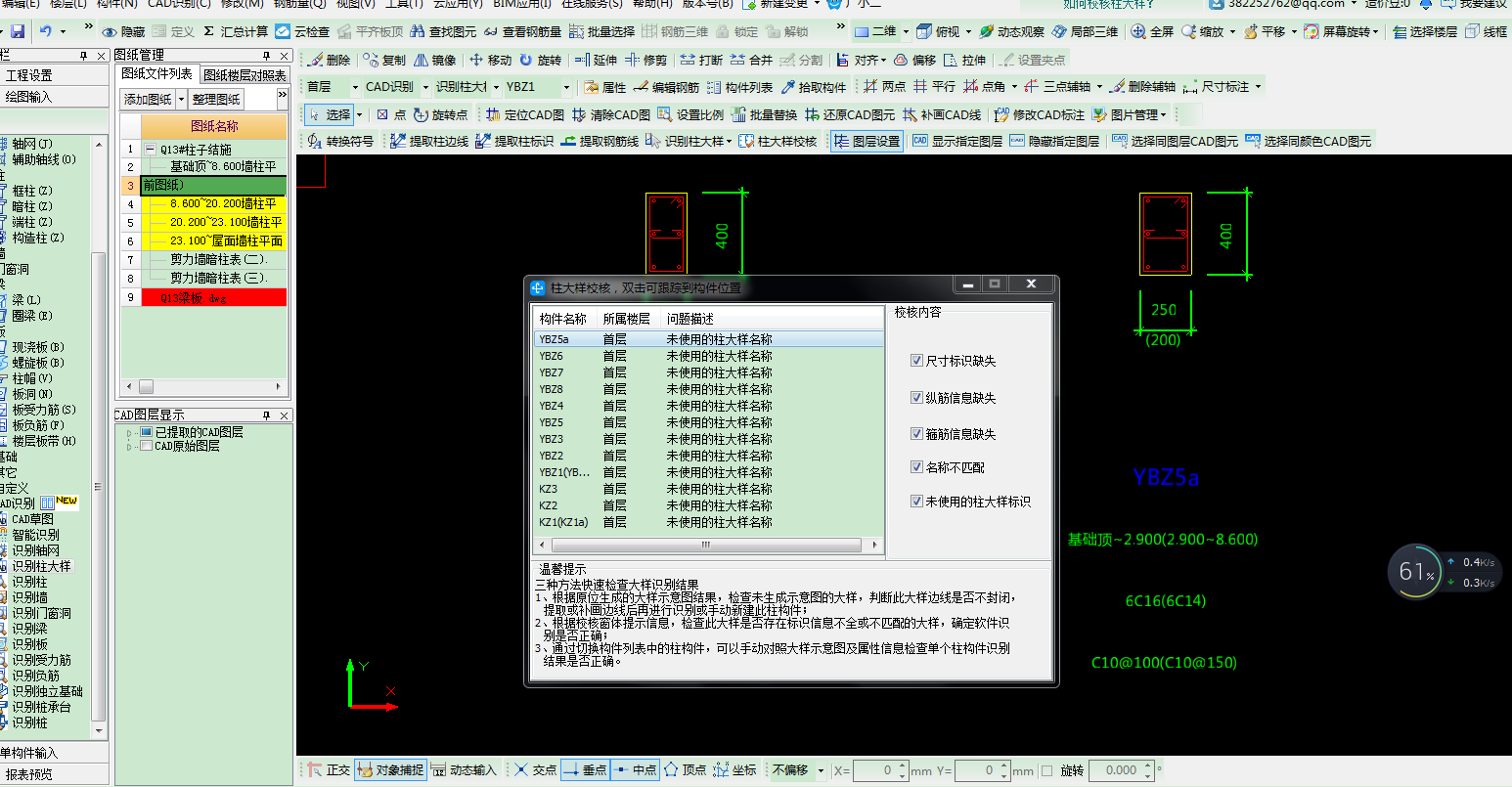This screenshot has width=1512, height=787.
Task: Collapse the Q13#柱子结施 tree node
Action: [150, 150]
